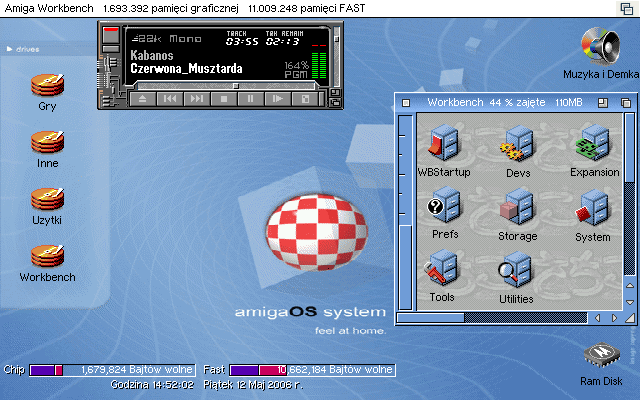Click the player's zoom gadget at bottom right
Screen dimensions: 640x400
click(x=335, y=92)
